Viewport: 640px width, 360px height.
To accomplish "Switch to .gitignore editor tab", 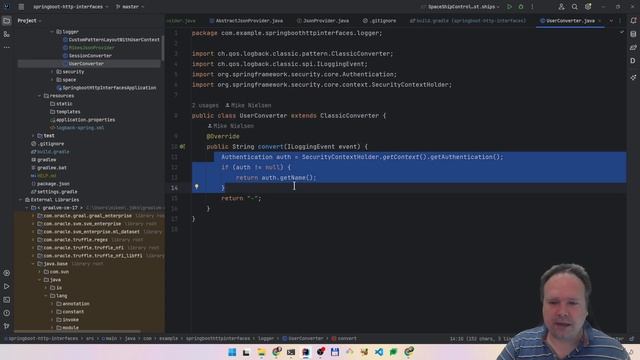I will 380,20.
